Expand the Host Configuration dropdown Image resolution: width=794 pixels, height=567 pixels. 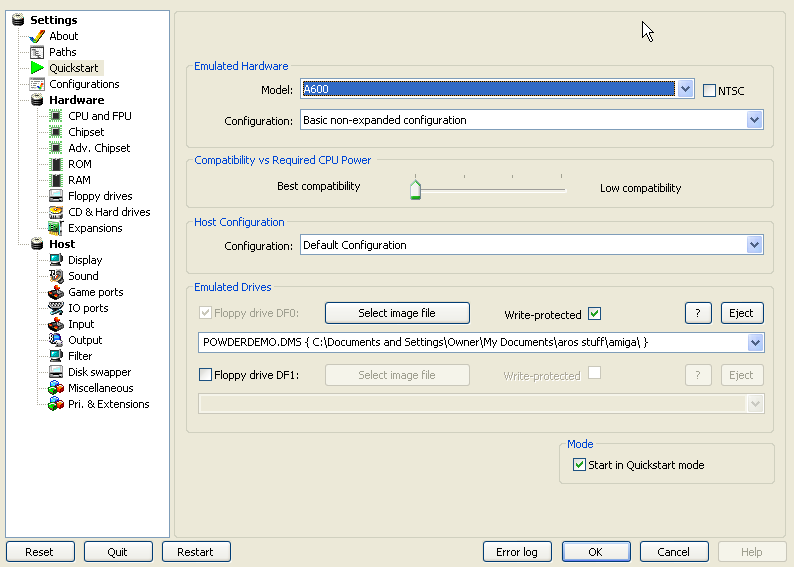pos(755,245)
